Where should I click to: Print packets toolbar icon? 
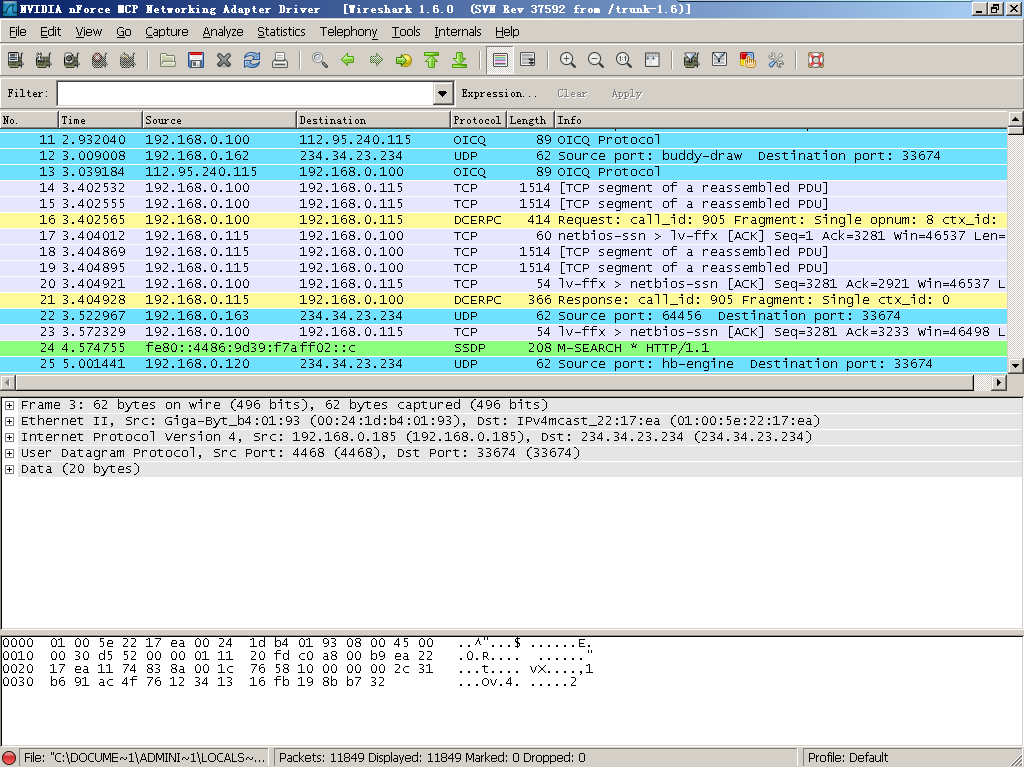click(280, 60)
